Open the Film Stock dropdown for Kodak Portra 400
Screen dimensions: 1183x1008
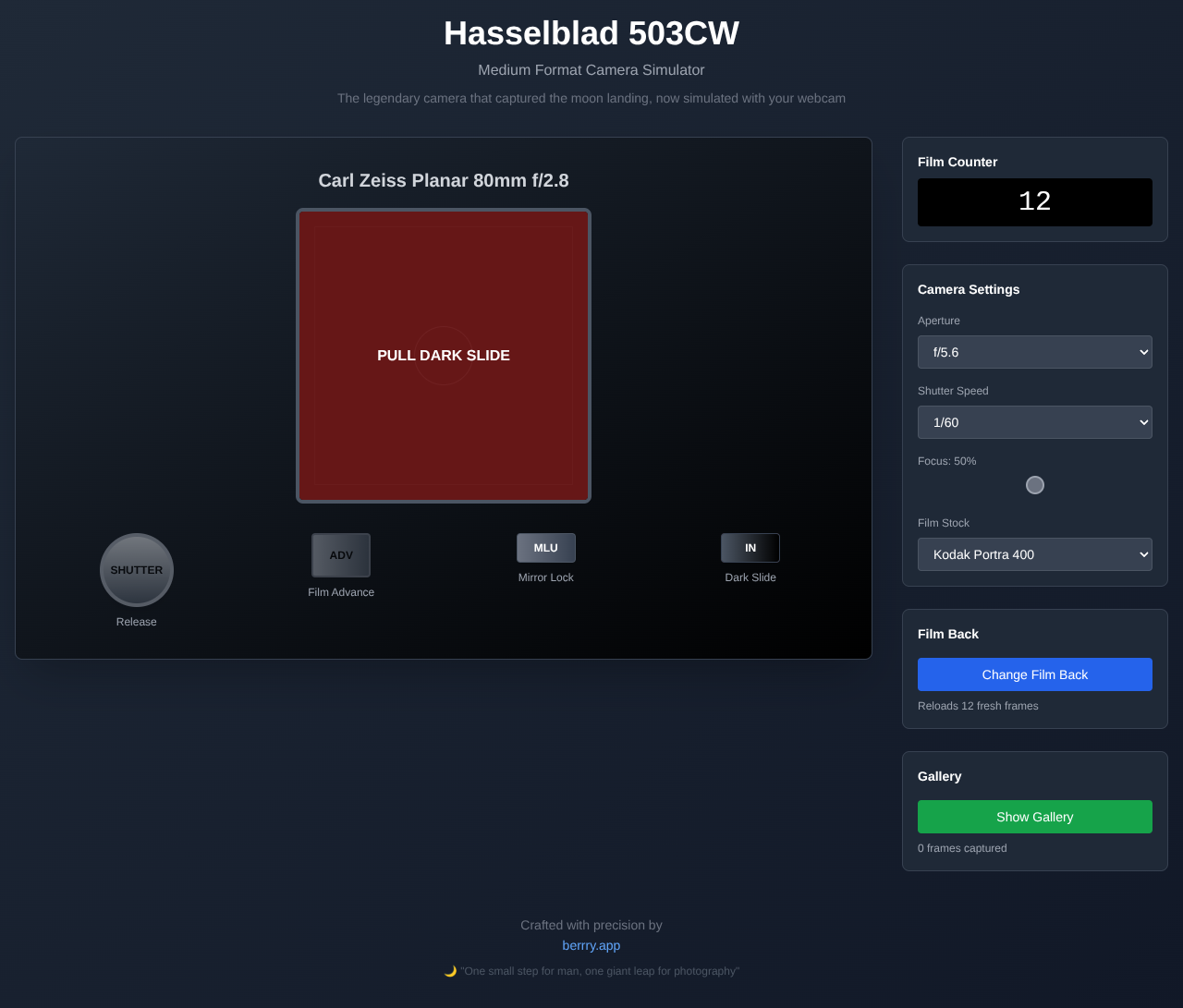1034,554
